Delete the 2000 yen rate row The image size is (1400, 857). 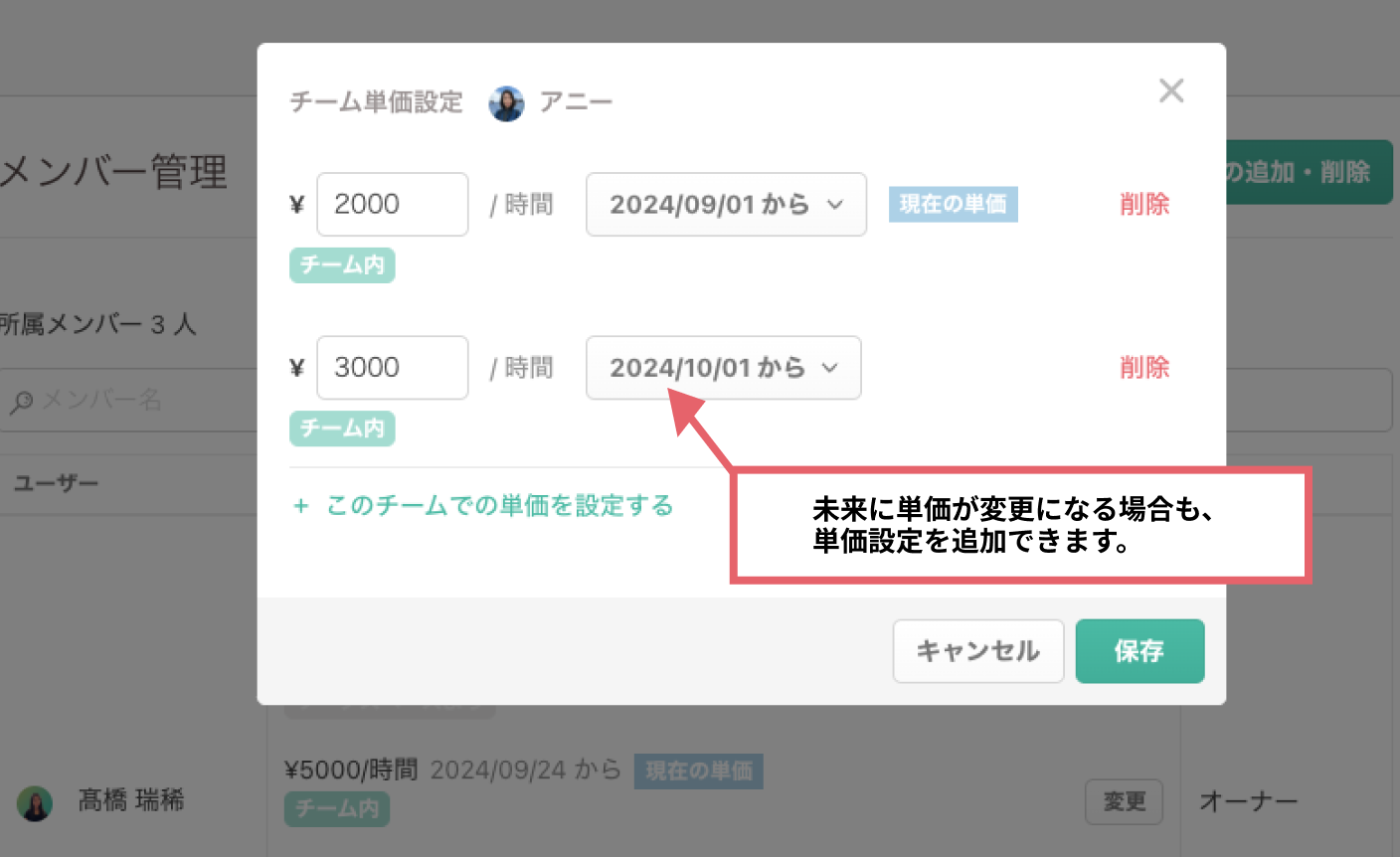(1143, 205)
